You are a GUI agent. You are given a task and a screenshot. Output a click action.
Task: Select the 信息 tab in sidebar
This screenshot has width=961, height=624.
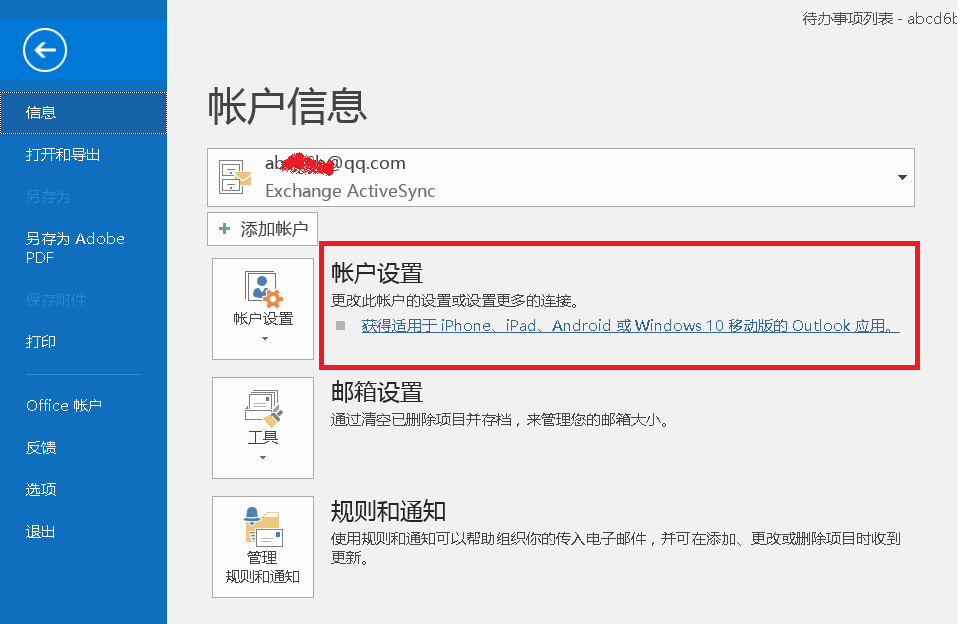click(x=42, y=113)
